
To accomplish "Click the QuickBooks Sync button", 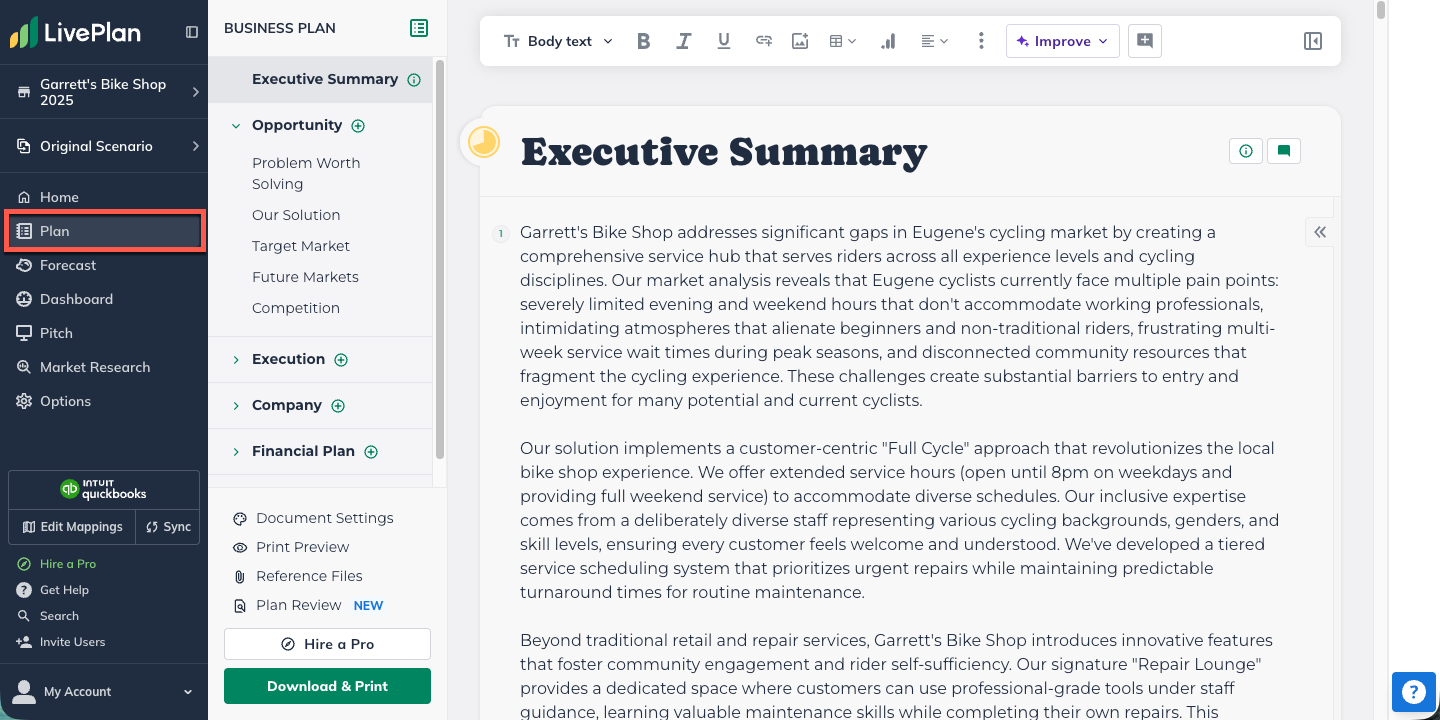I will pyautogui.click(x=168, y=527).
